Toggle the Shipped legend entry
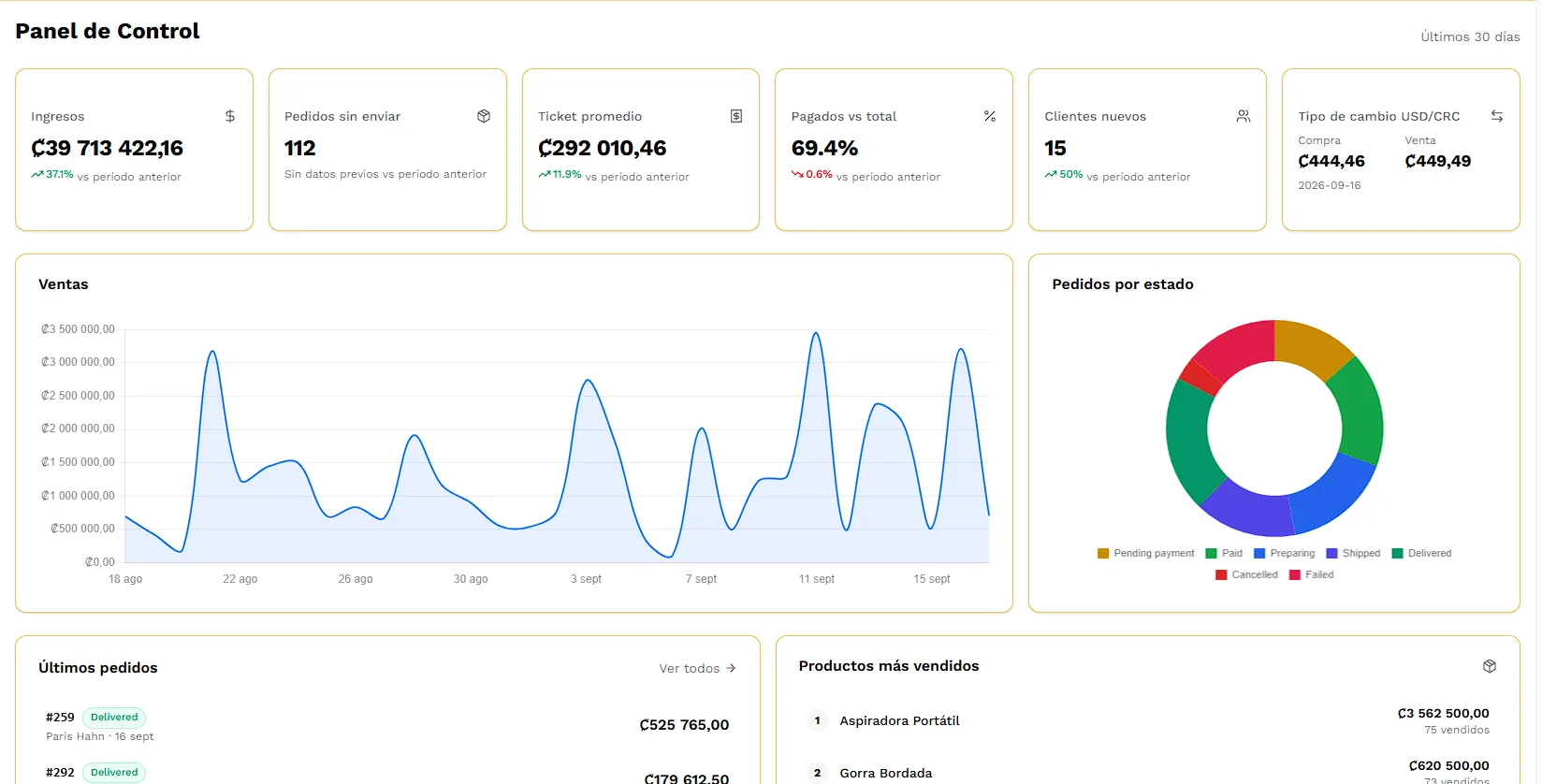 point(1353,554)
